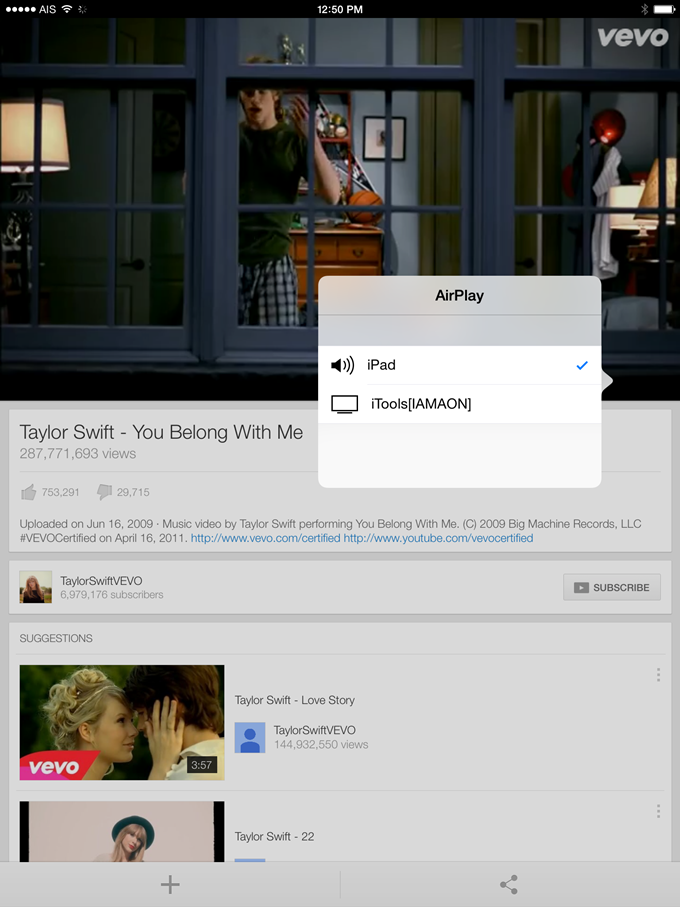
Task: Open options menu for Love Story video
Action: pyautogui.click(x=658, y=675)
